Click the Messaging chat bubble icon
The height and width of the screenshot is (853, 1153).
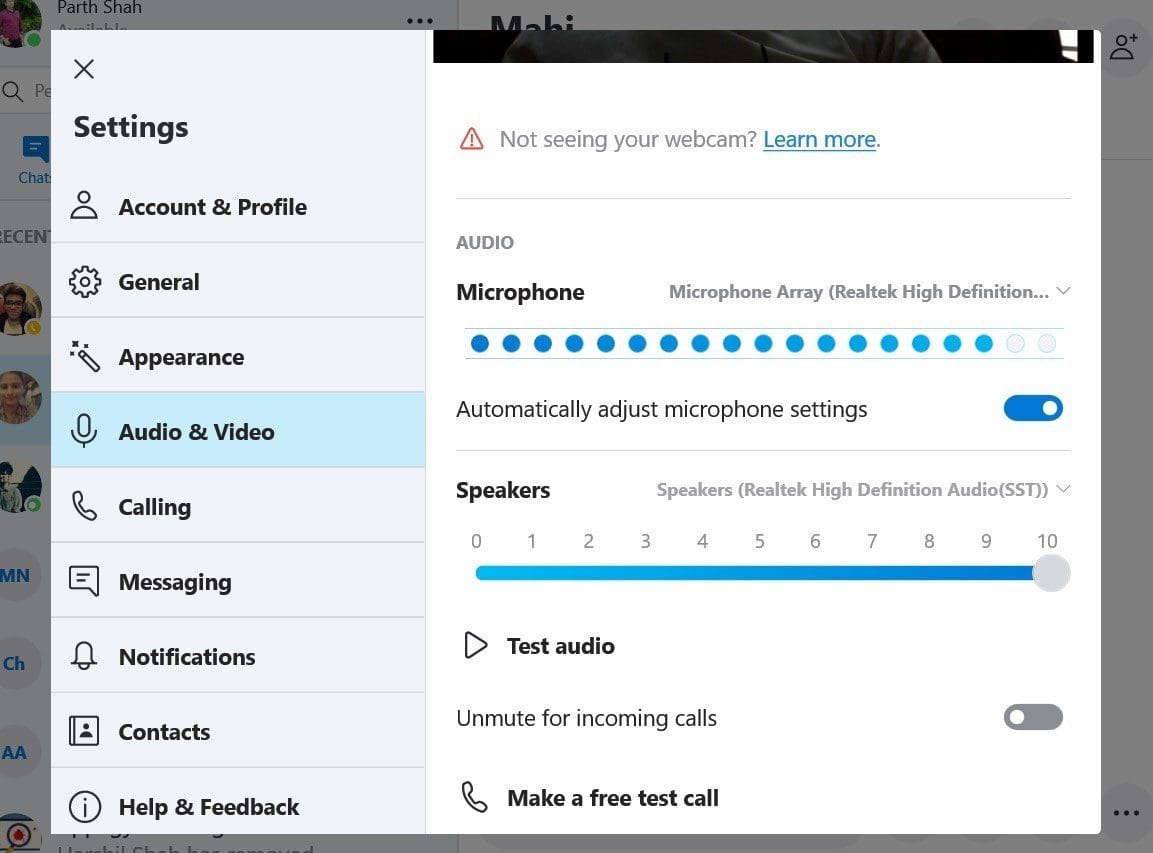click(x=84, y=581)
